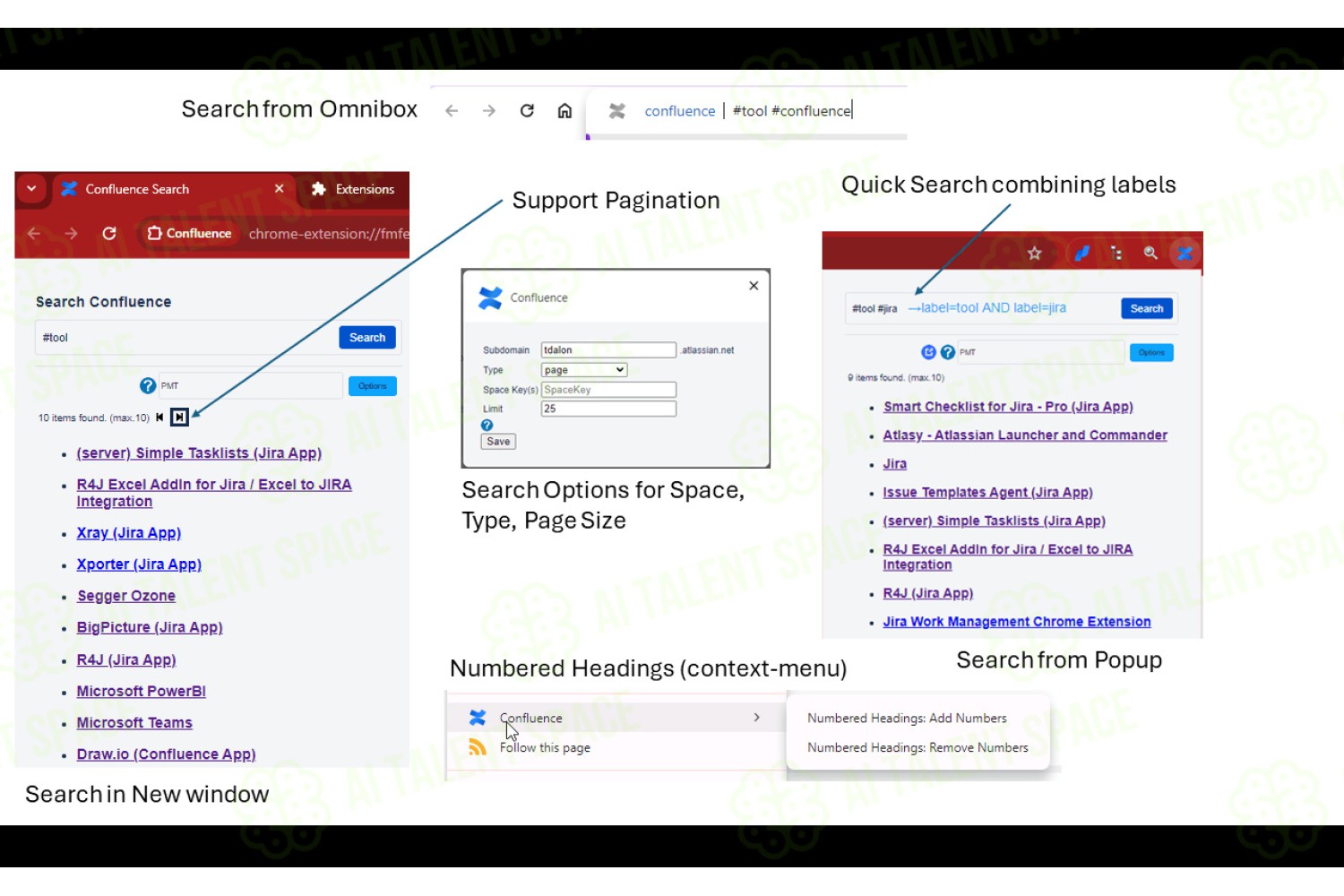Screen dimensions: 1344x896
Task: Click Search button next to '#tool'
Action: click(x=367, y=338)
